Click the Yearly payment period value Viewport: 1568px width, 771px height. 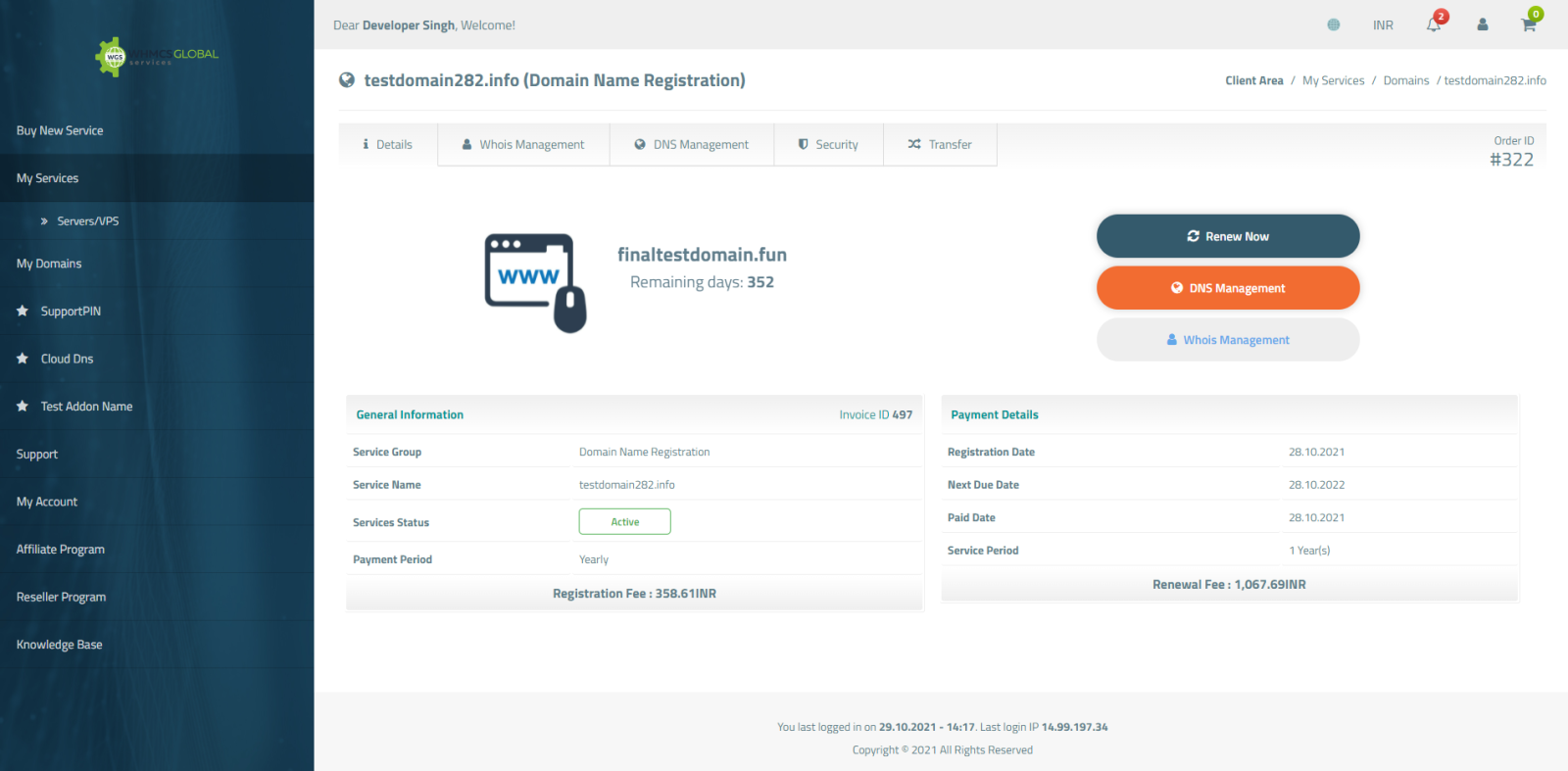[594, 559]
